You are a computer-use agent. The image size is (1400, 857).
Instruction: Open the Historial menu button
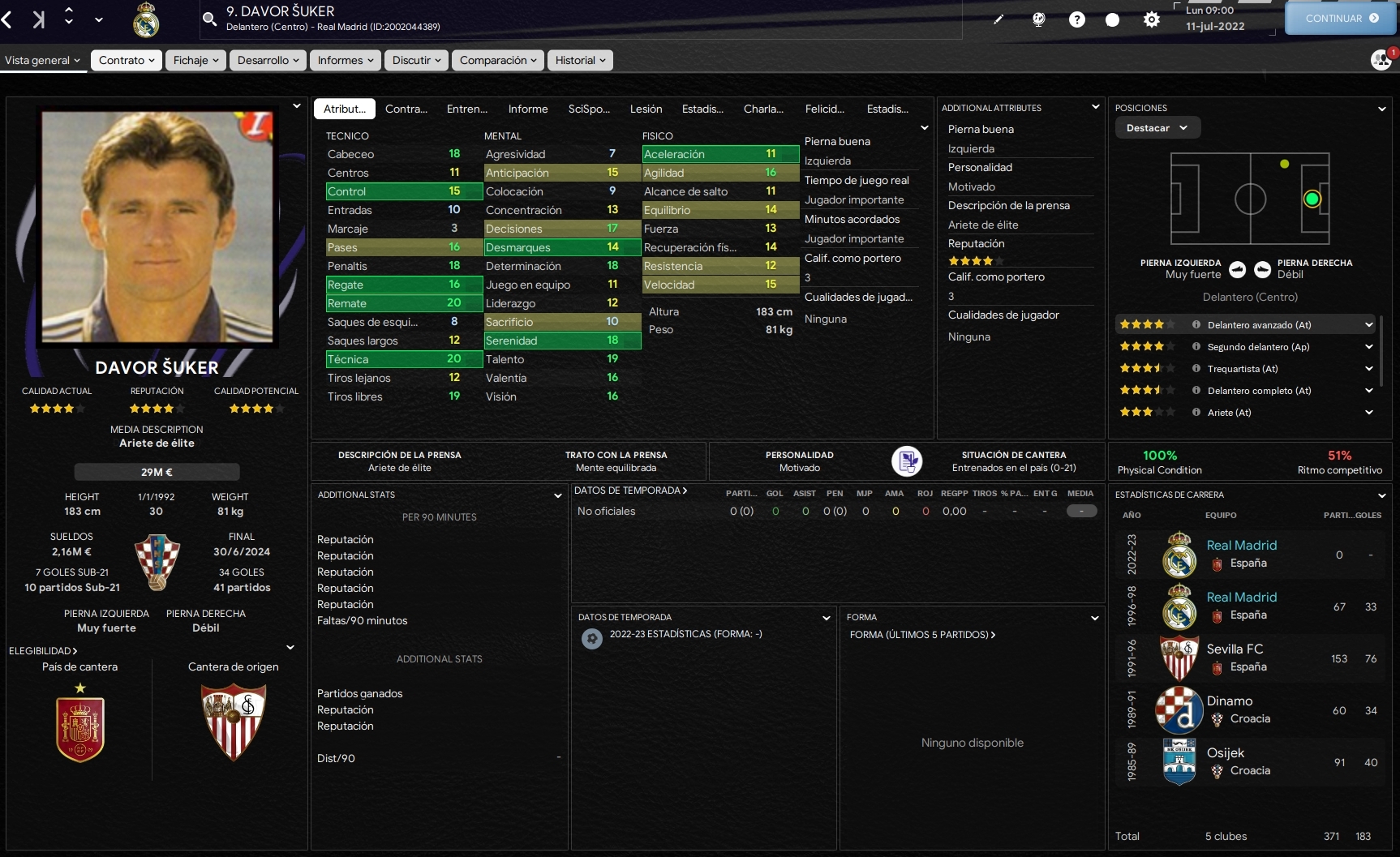click(x=581, y=60)
